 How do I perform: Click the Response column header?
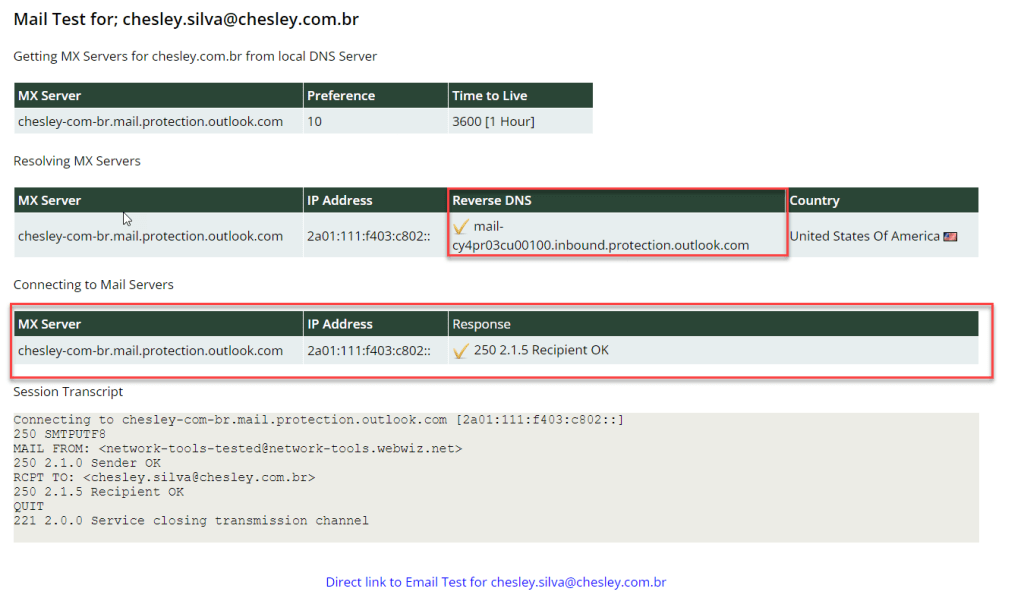tap(481, 324)
